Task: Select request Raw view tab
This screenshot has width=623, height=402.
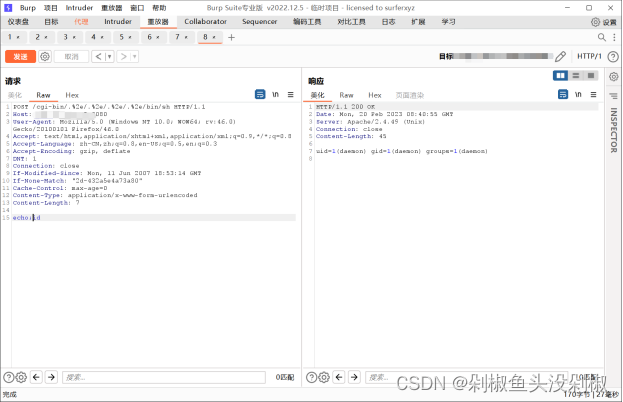Action: tap(43, 95)
